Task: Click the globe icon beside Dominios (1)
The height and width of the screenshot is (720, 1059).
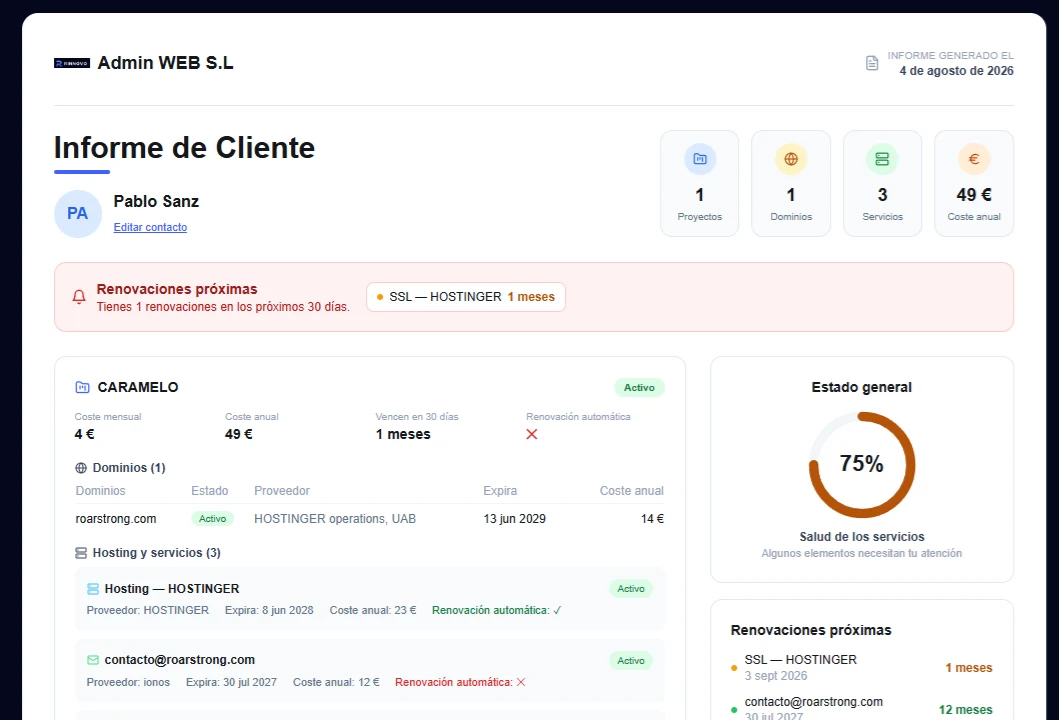Action: 81,467
